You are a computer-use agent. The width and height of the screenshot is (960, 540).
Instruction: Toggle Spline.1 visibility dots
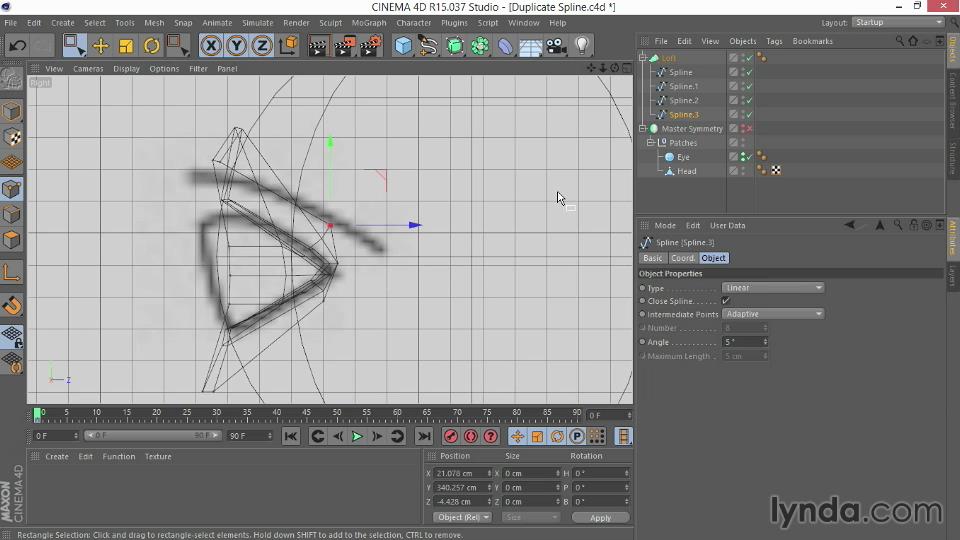[743, 86]
